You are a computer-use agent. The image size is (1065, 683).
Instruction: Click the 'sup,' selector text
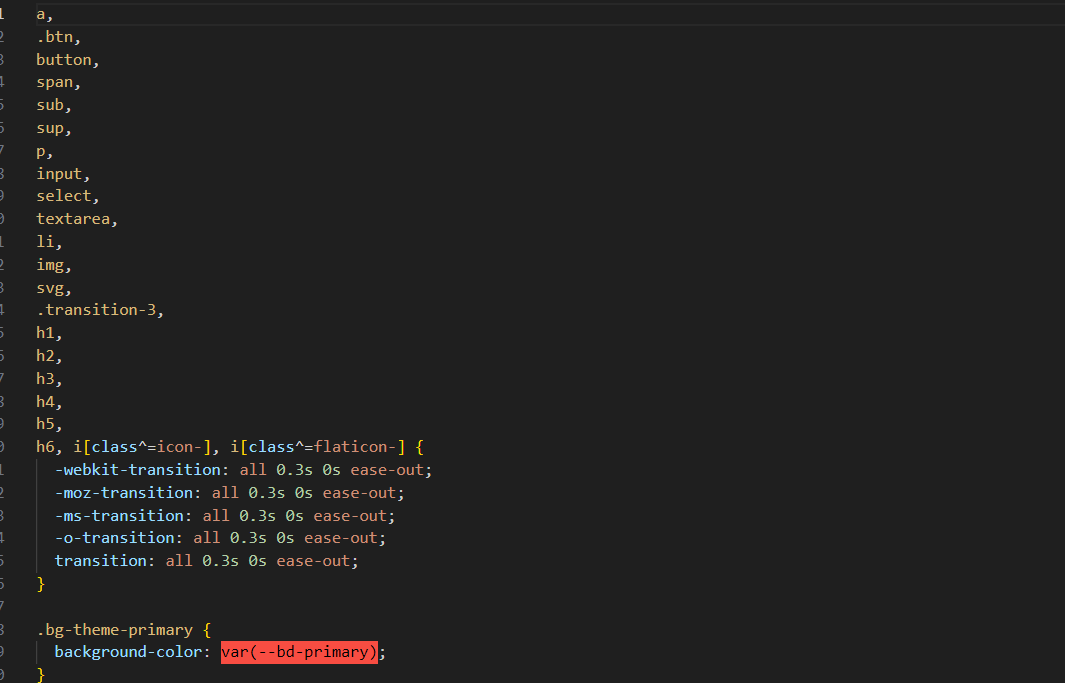pos(54,128)
